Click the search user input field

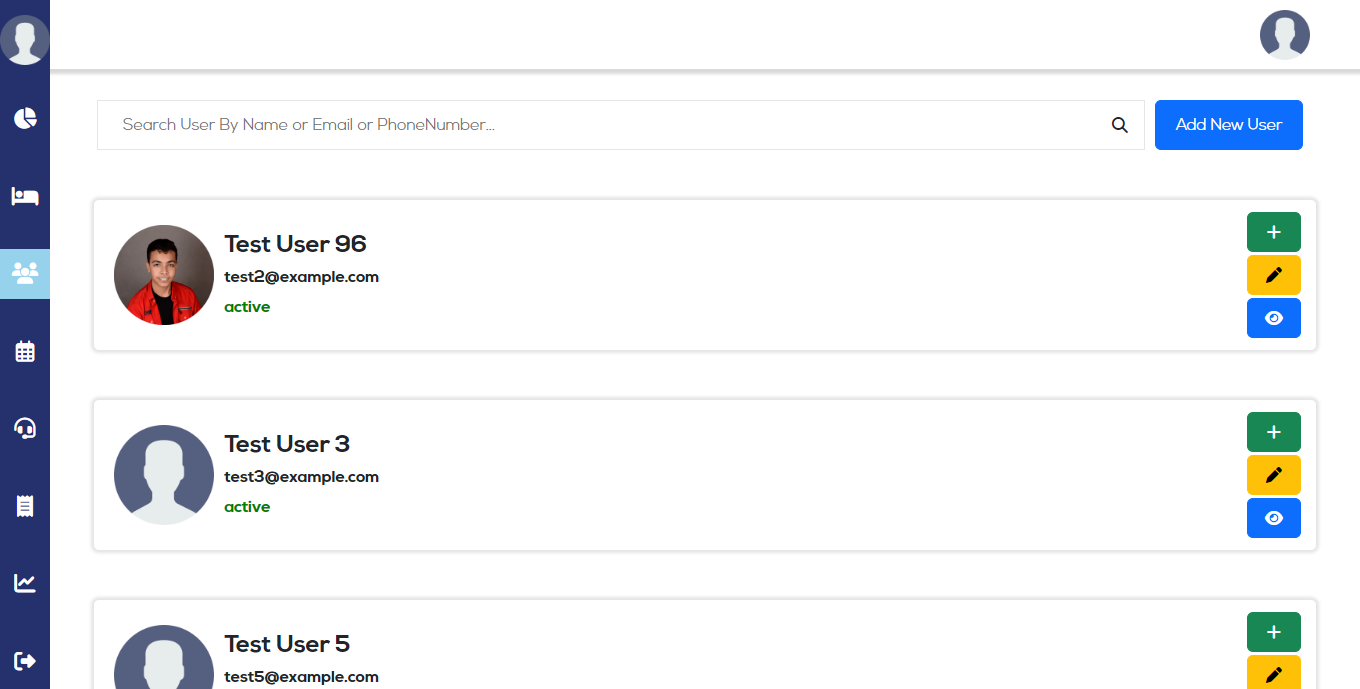coord(600,125)
